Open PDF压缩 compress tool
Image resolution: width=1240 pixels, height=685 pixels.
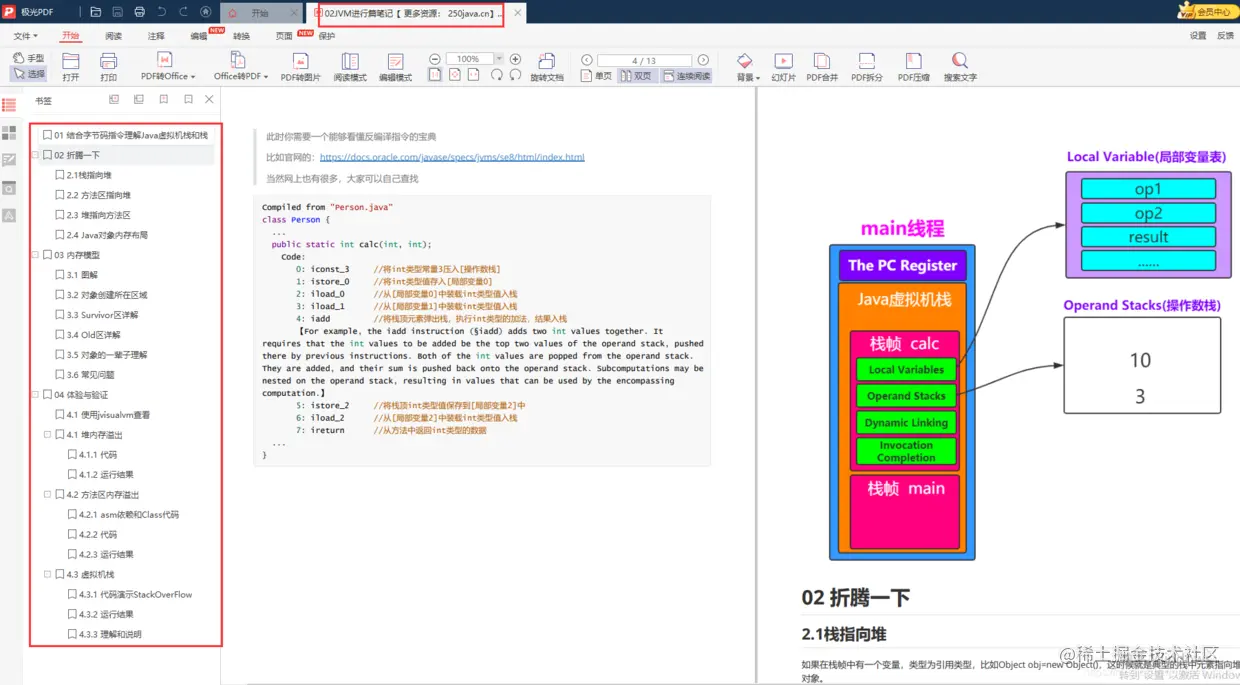tap(913, 67)
